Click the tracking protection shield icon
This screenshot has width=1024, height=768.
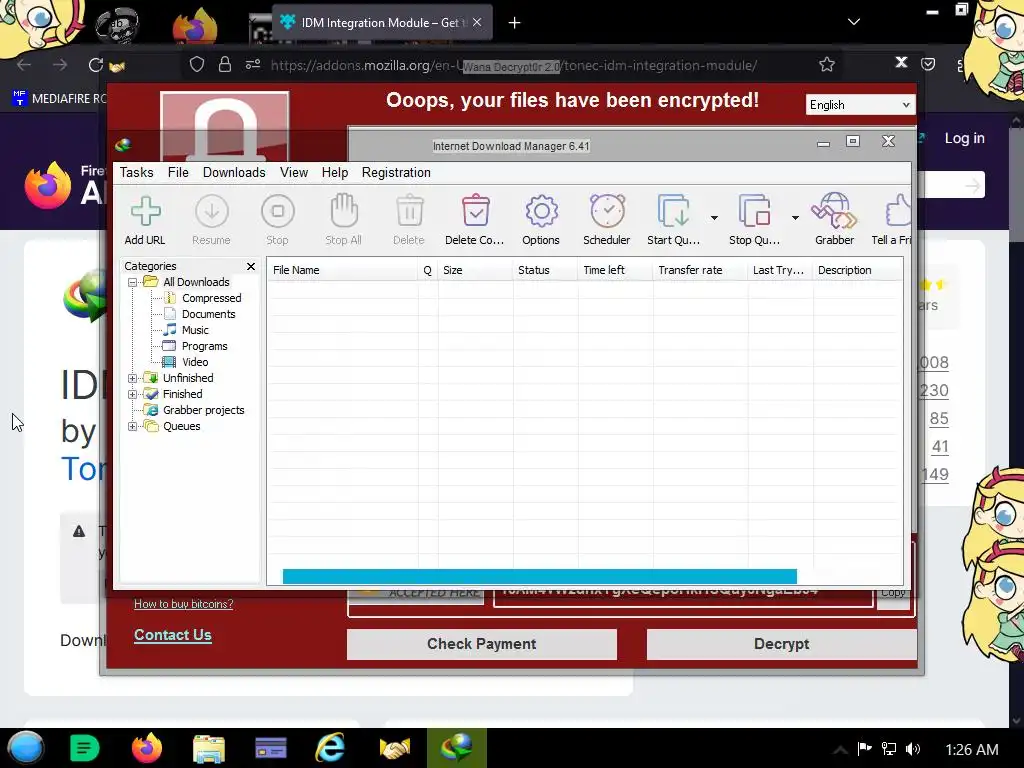coord(197,65)
